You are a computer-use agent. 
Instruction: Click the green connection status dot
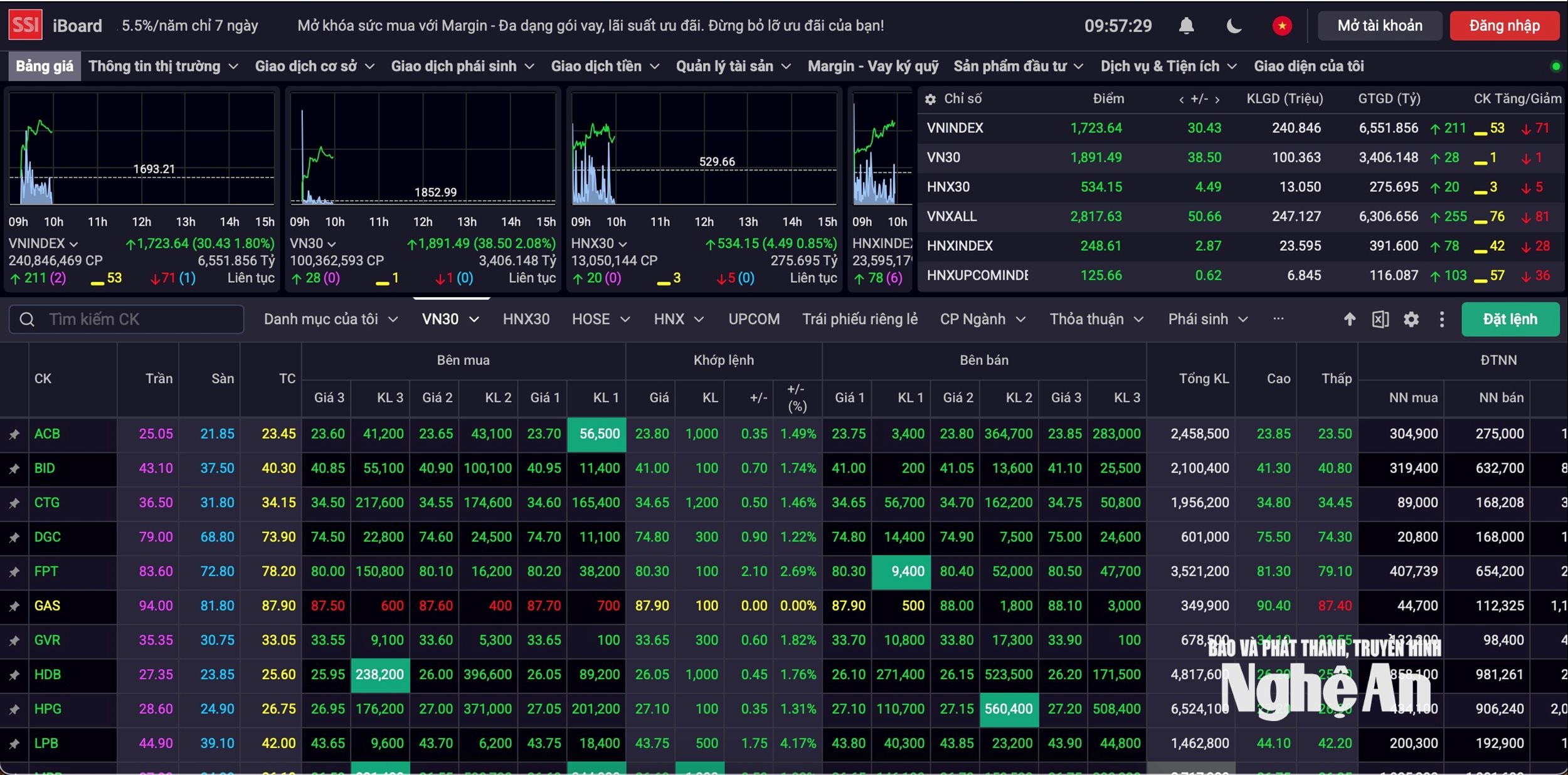click(x=1555, y=66)
